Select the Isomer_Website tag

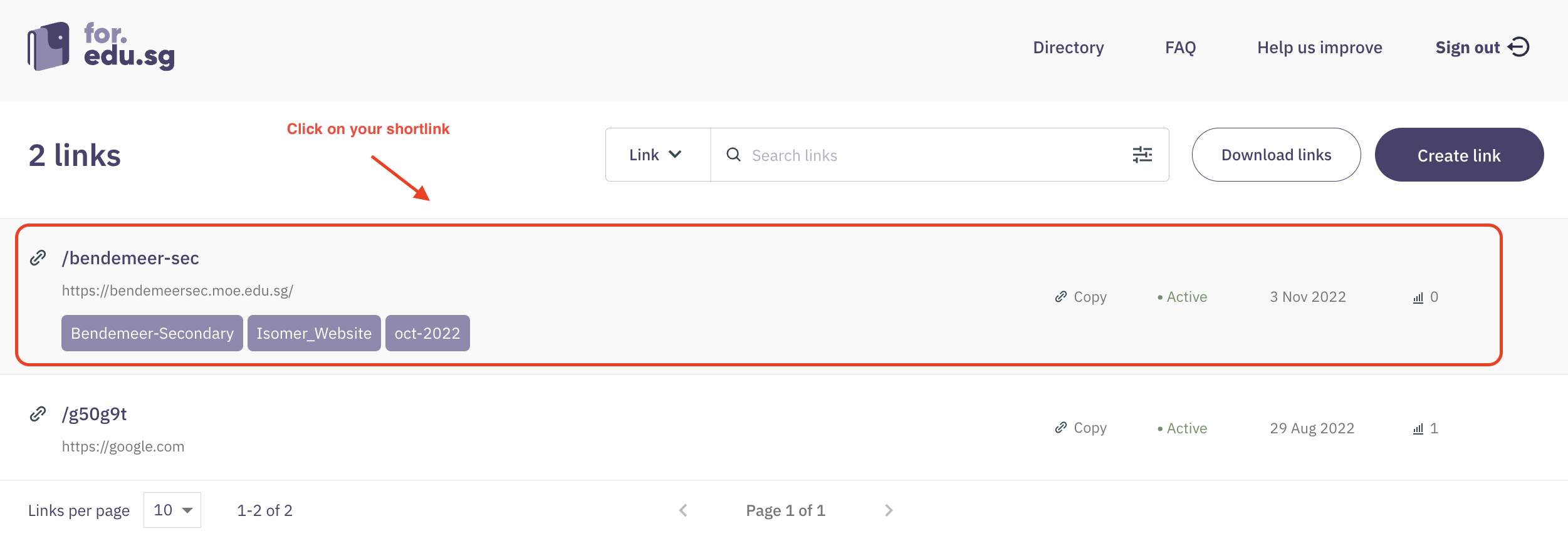[314, 333]
